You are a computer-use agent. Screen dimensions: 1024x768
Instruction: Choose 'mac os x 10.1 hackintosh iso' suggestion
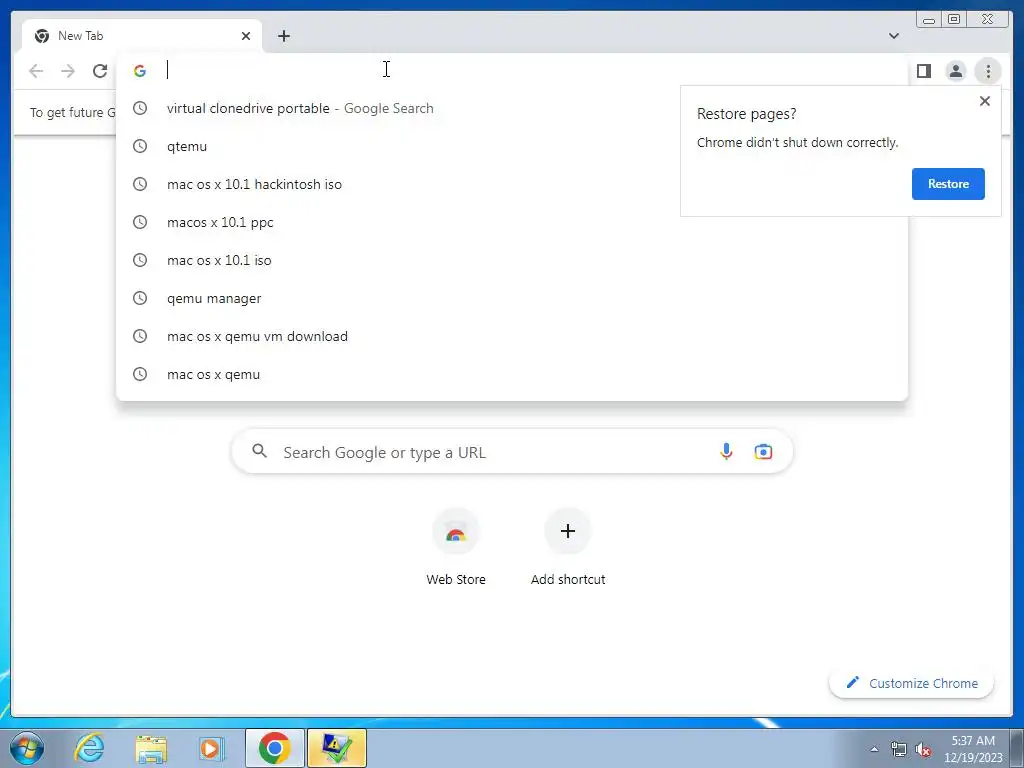tap(511, 184)
